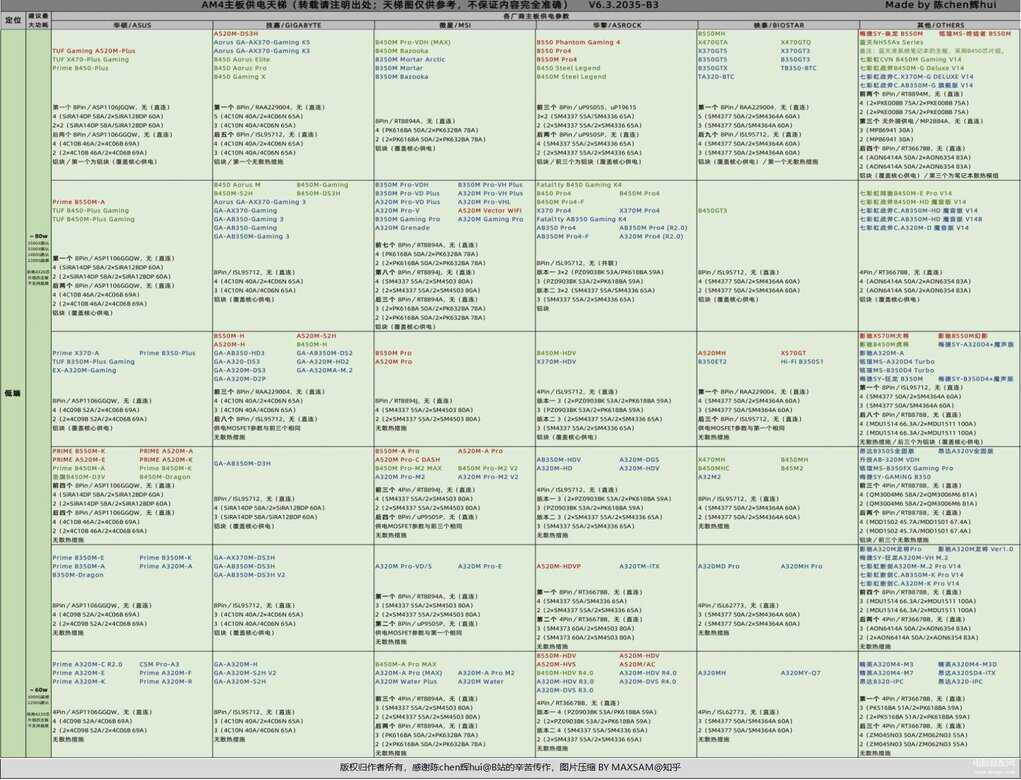Click Aorus GA-AX370-Gaming 3 entry
1021x780 pixels.
coord(260,202)
